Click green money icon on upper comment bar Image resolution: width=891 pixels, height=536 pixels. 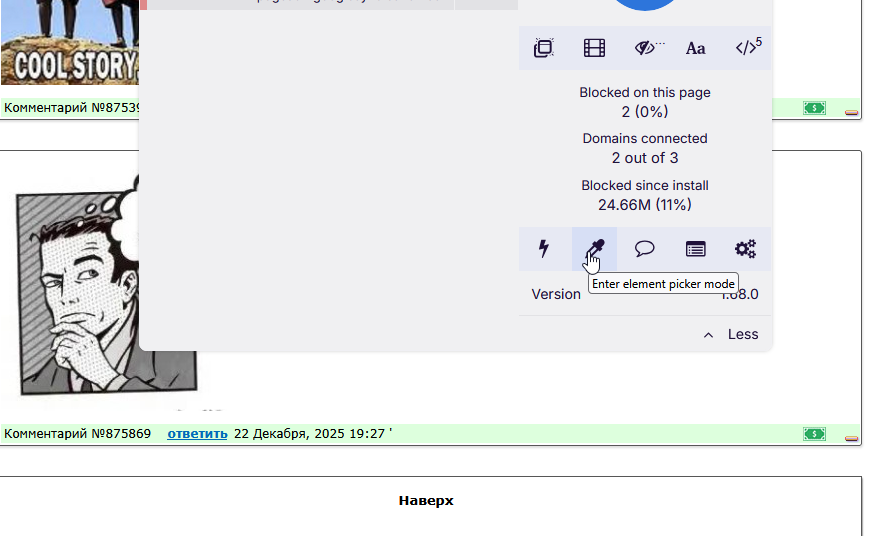click(x=814, y=108)
